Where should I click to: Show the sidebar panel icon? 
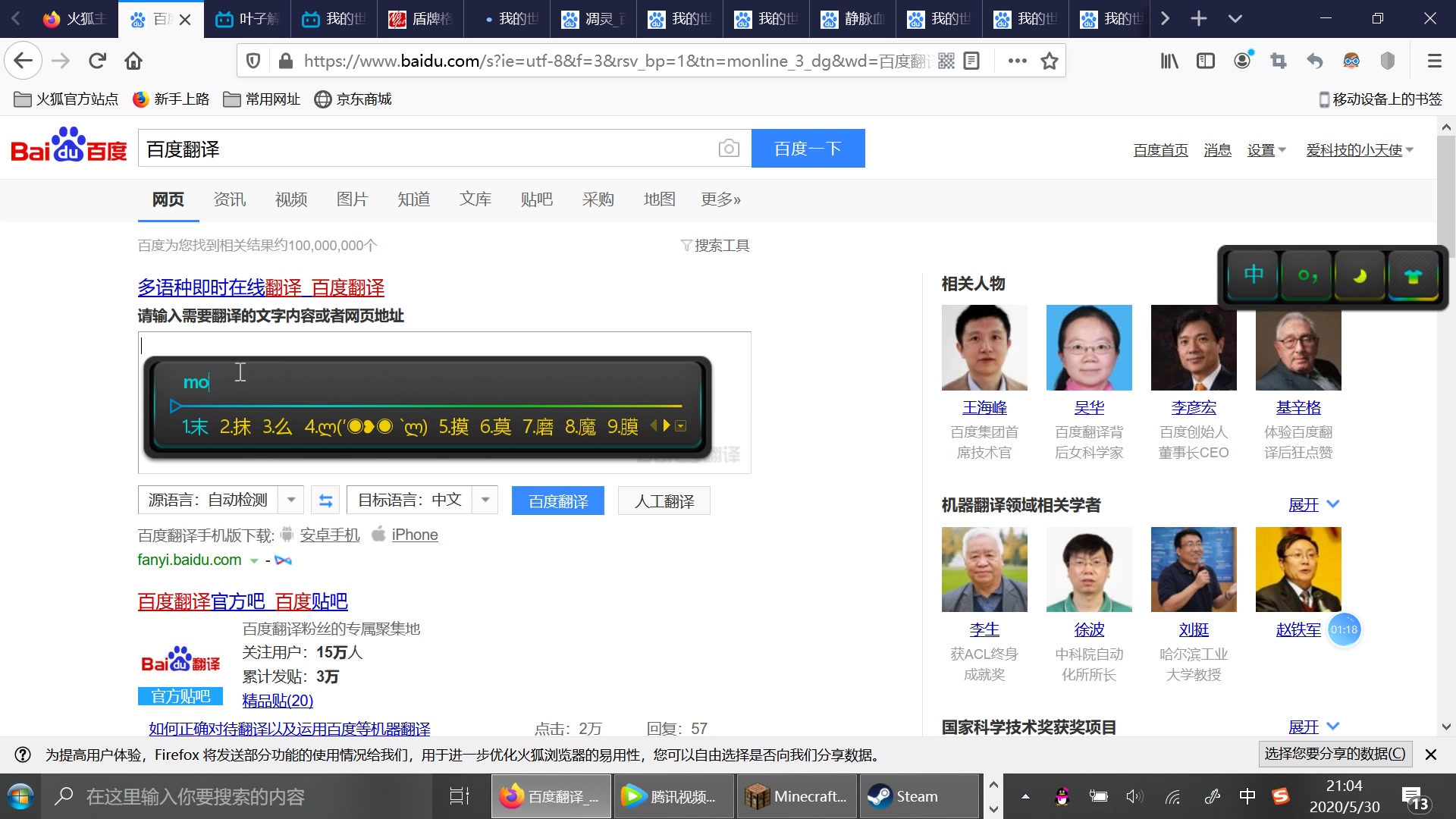coord(1206,61)
